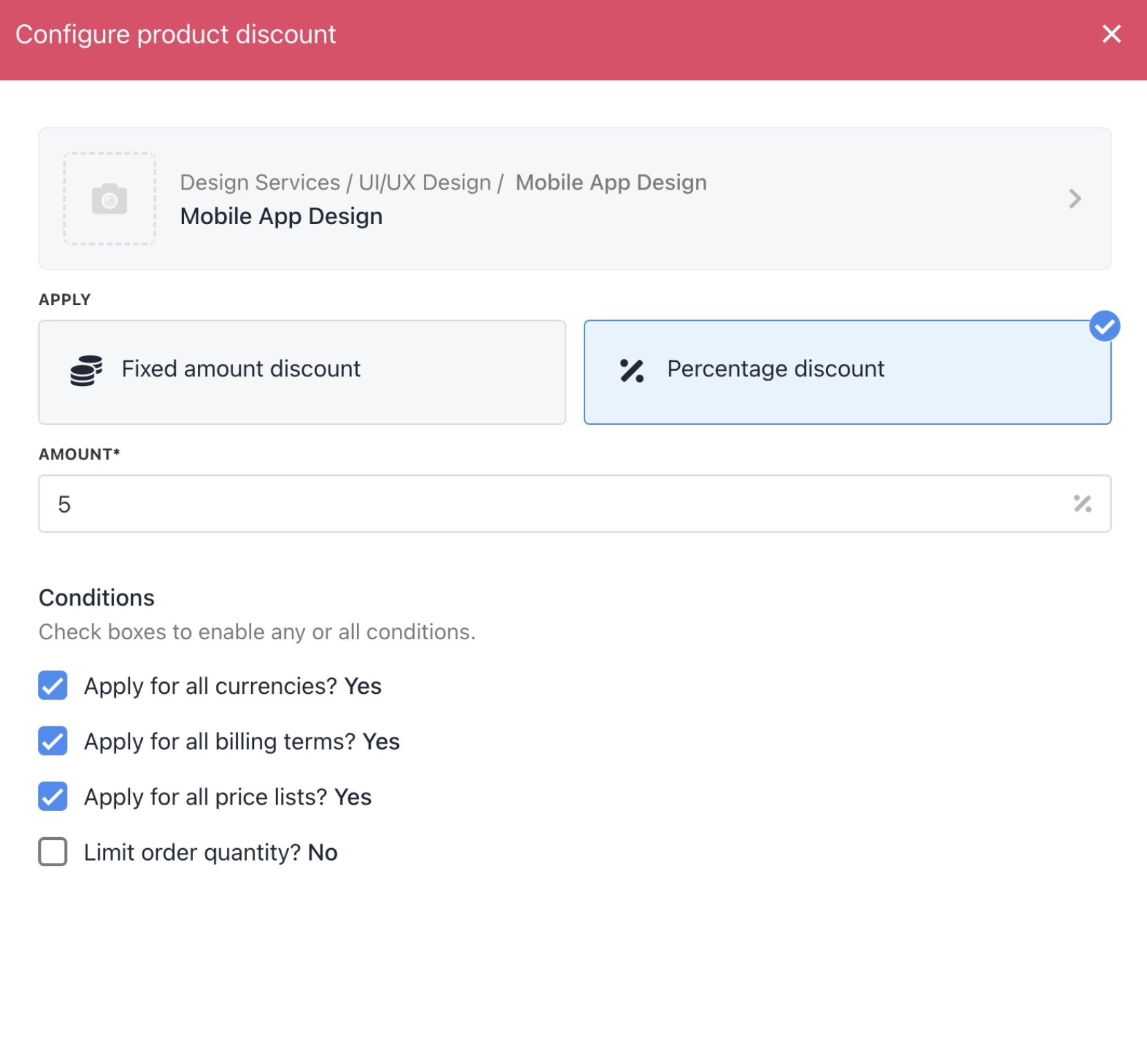Select the Fixed amount discount option
Viewport: 1147px width, 1064px height.
(302, 372)
